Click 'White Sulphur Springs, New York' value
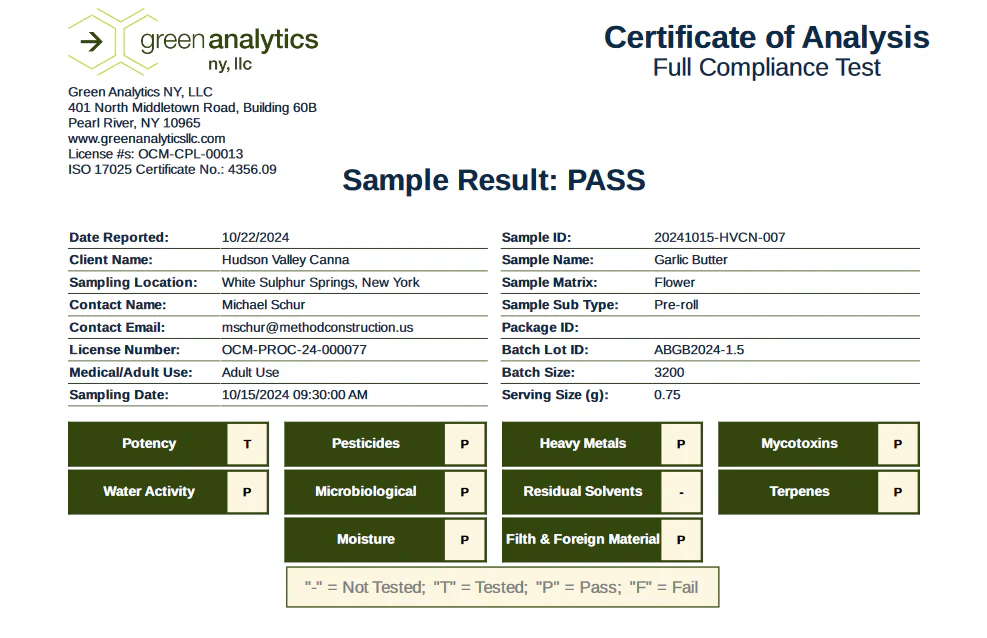 pyautogui.click(x=320, y=283)
